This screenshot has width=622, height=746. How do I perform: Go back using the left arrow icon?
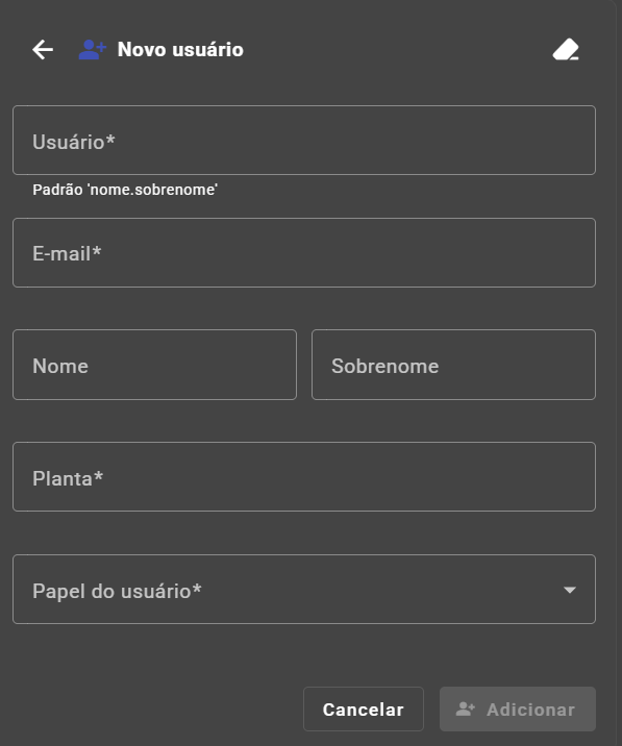pos(43,49)
